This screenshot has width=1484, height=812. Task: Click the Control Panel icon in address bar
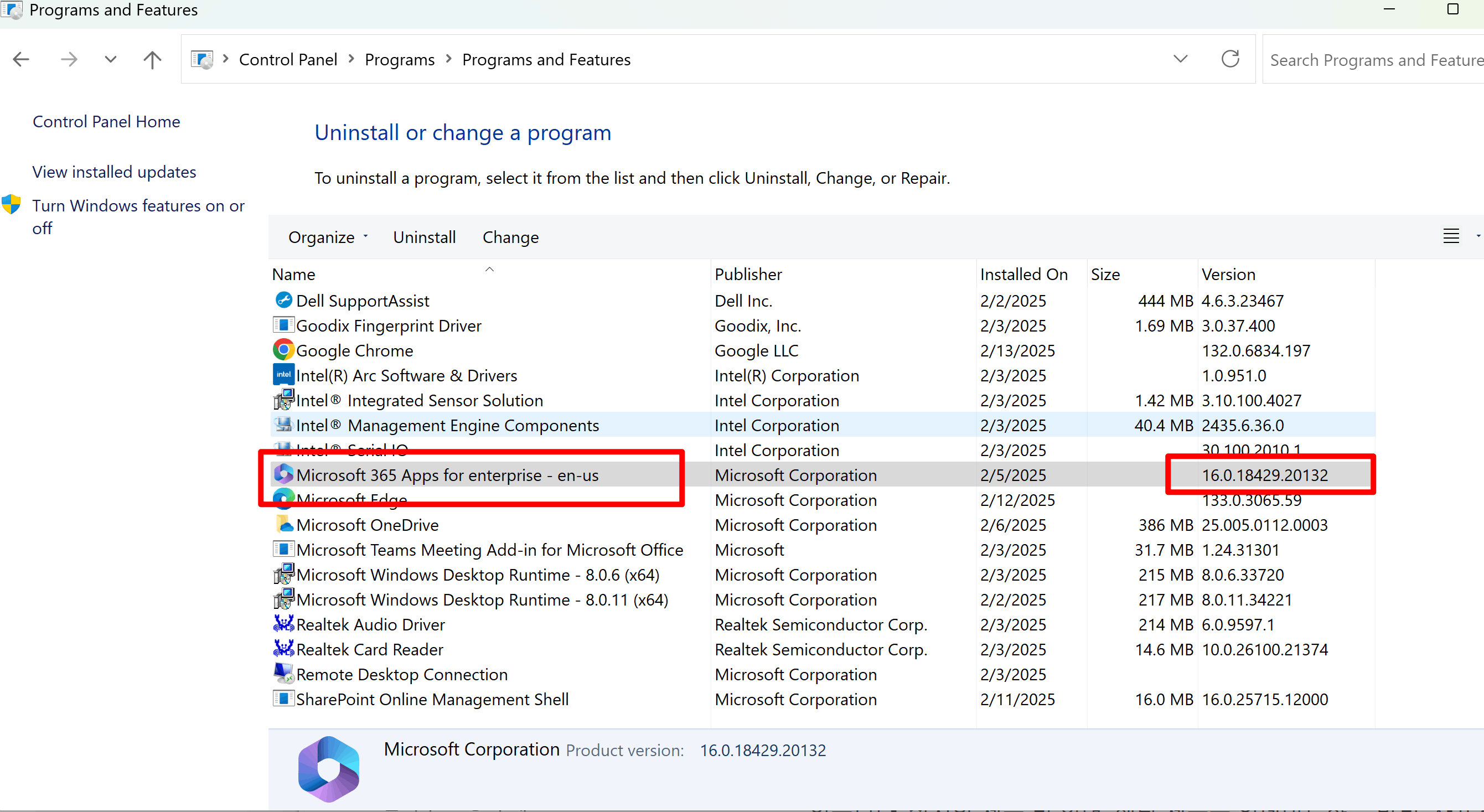coord(202,59)
